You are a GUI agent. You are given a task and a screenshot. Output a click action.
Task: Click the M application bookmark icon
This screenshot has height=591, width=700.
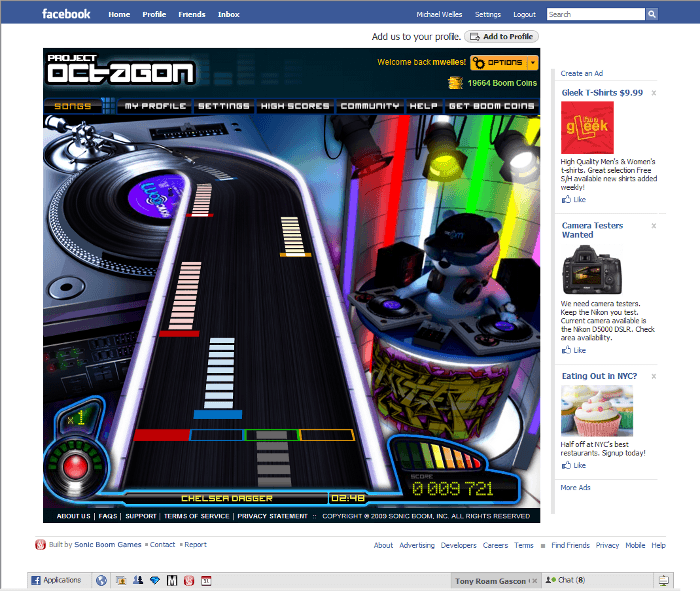tap(172, 580)
